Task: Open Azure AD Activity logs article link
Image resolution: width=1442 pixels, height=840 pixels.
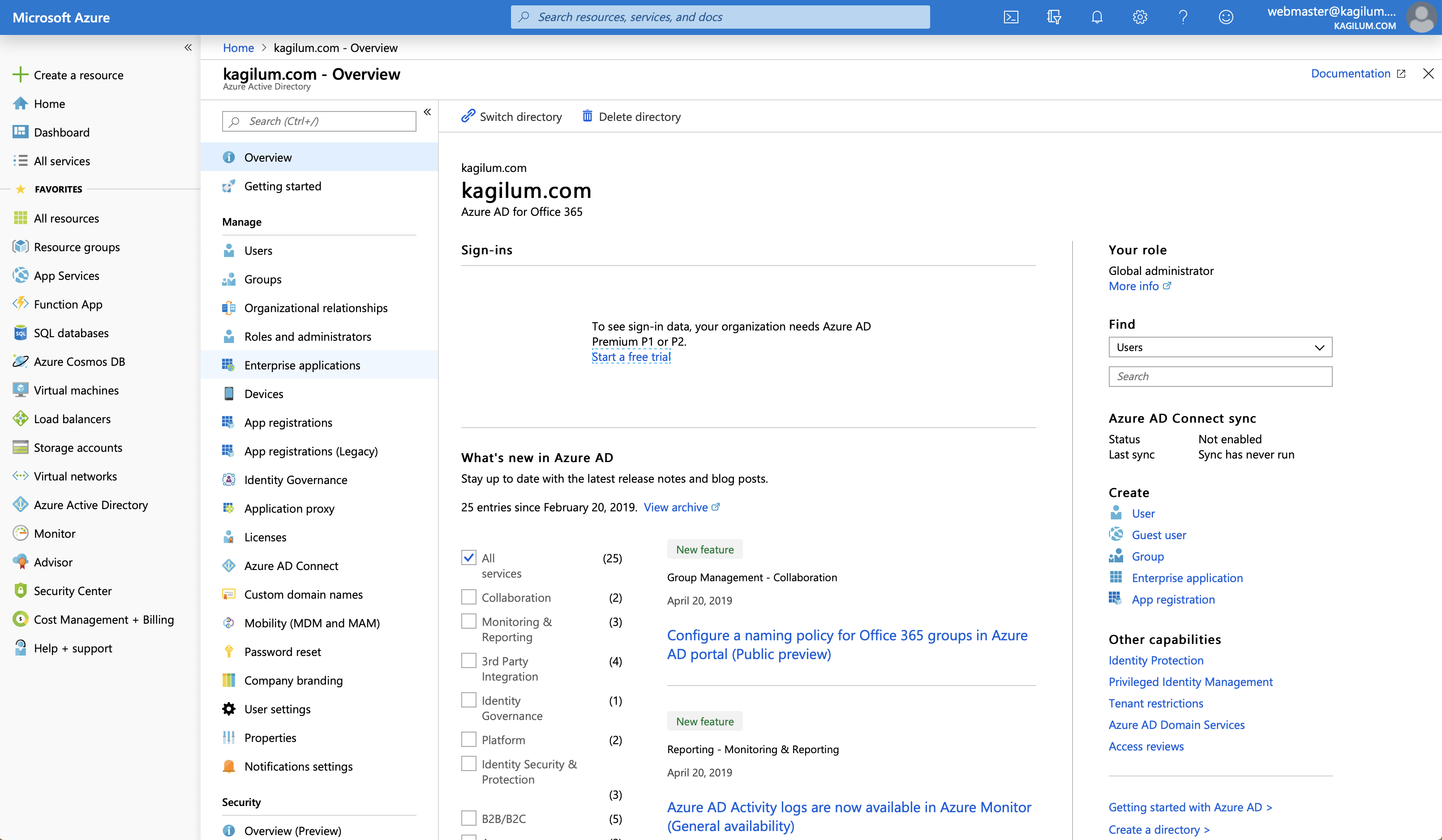Action: 849,816
